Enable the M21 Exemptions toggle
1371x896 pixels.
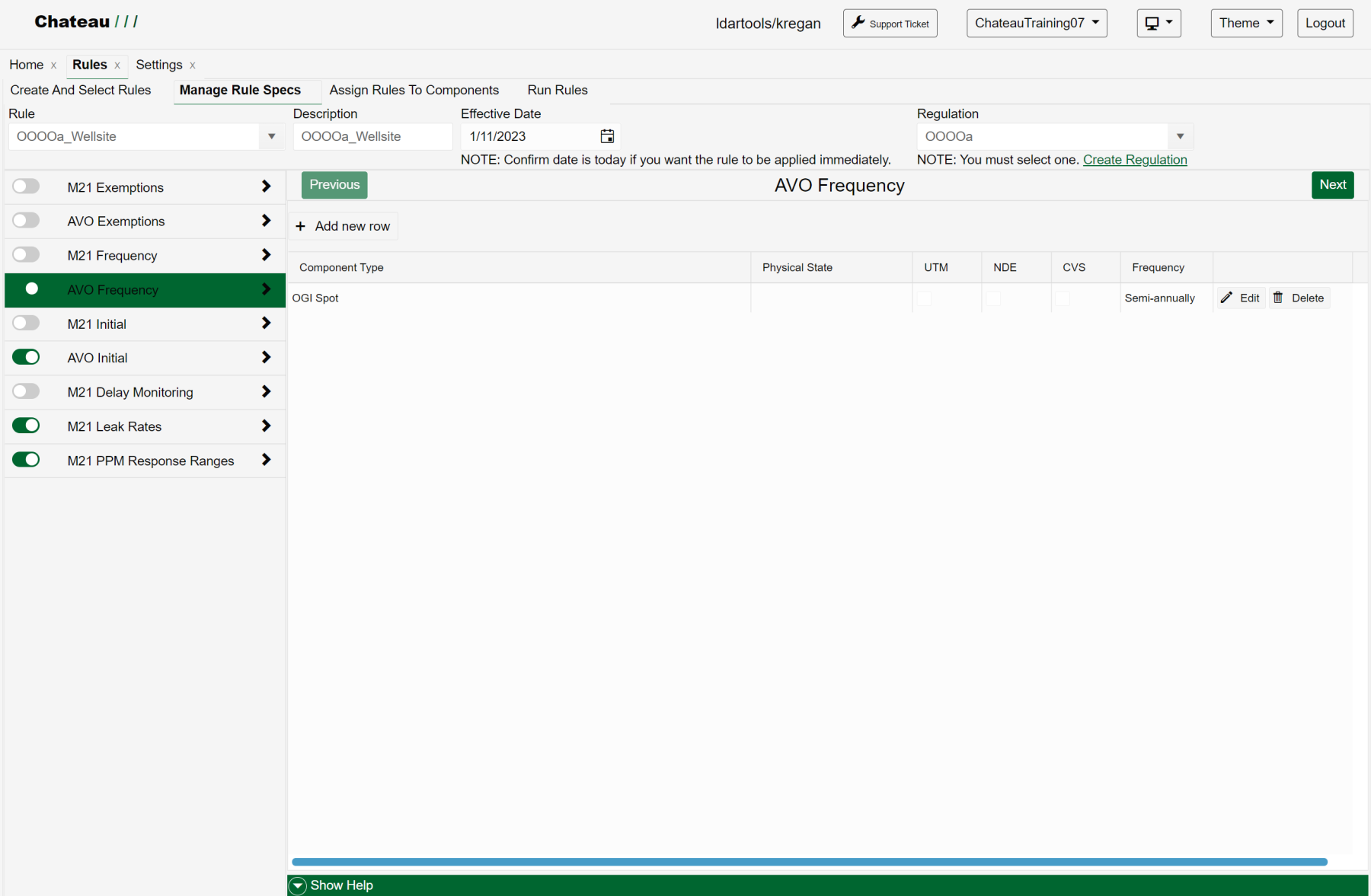26,187
